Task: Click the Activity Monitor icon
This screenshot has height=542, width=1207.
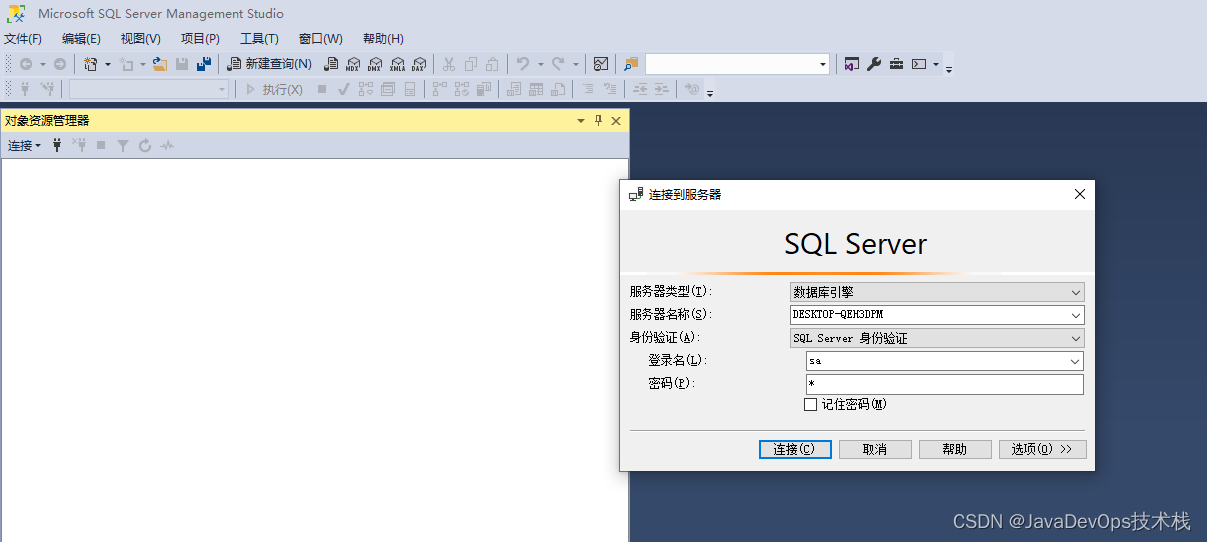Action: point(601,64)
